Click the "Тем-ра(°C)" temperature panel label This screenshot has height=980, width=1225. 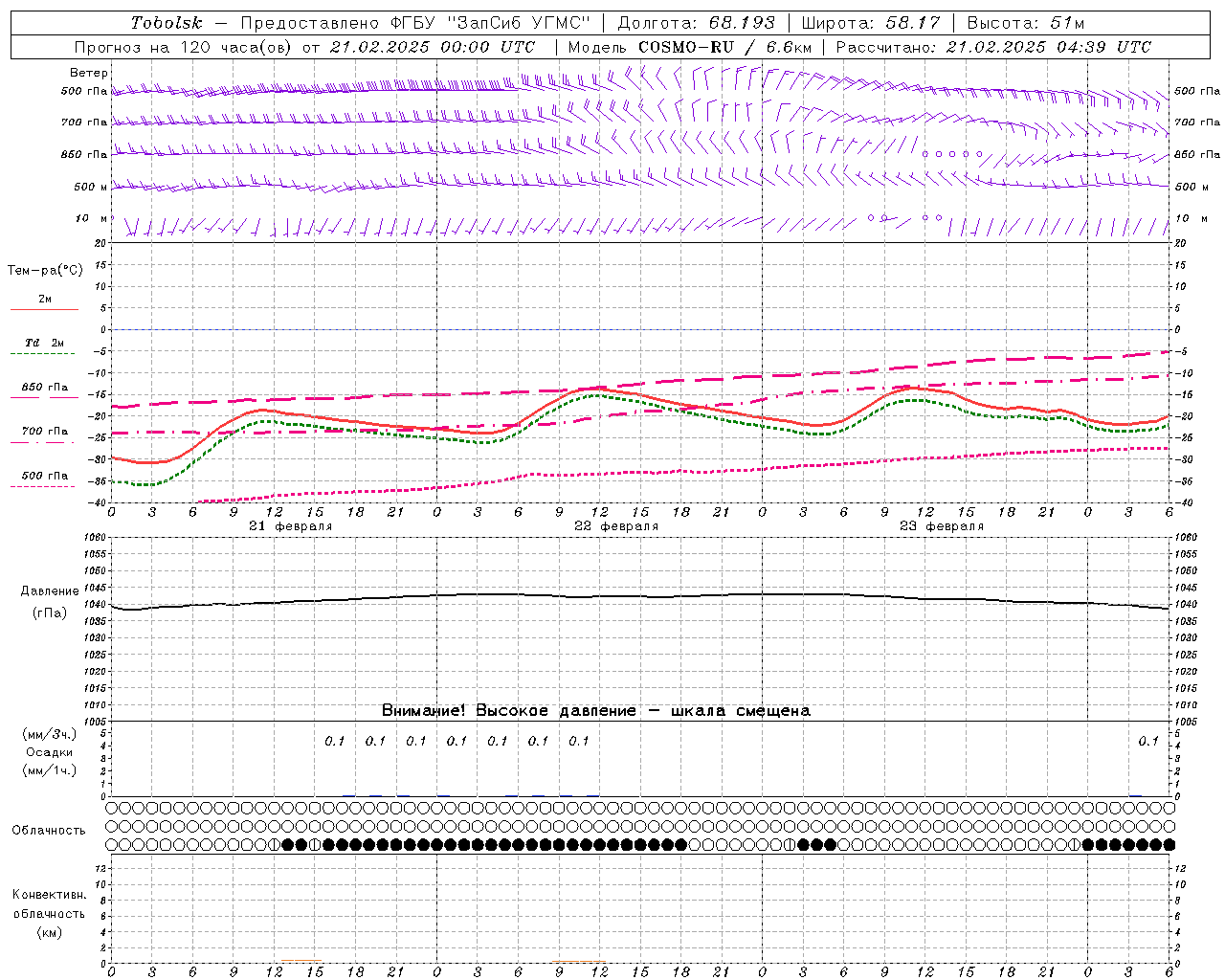pyautogui.click(x=45, y=271)
